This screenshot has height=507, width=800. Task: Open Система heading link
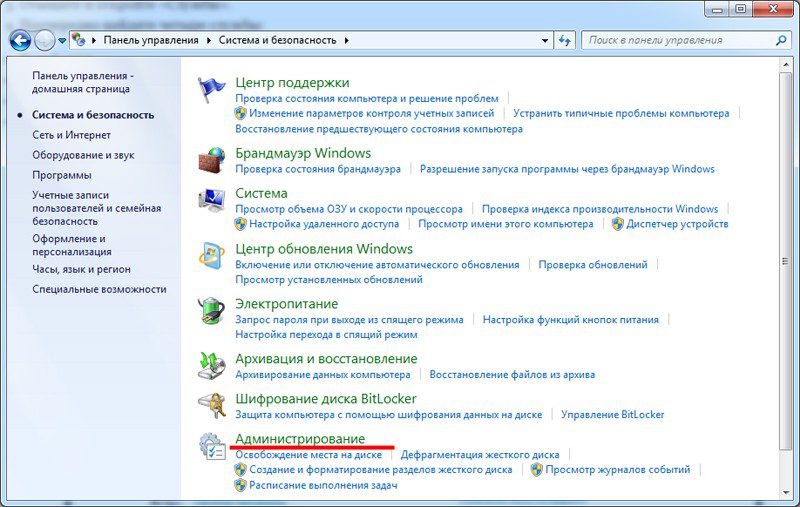(x=261, y=193)
